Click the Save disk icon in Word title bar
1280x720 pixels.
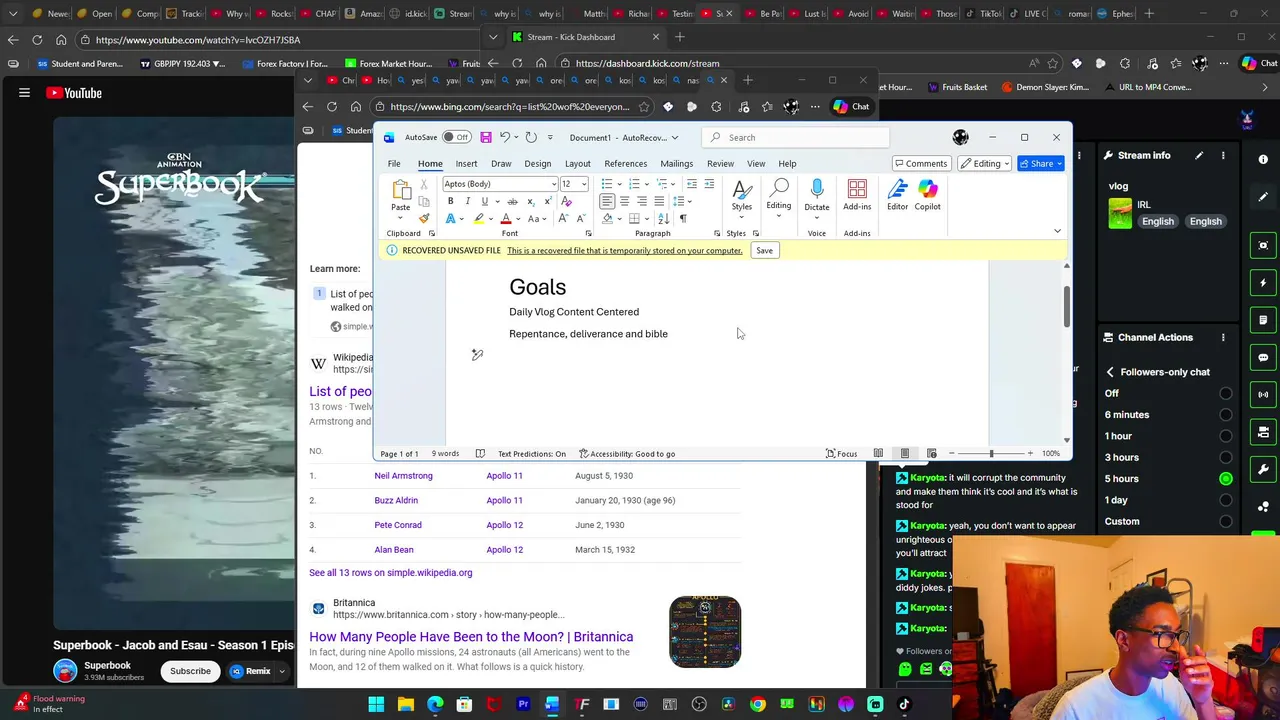coord(486,137)
